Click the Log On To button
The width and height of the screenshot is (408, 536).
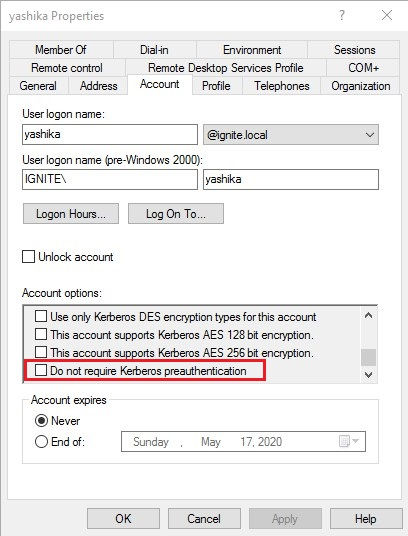(x=176, y=214)
